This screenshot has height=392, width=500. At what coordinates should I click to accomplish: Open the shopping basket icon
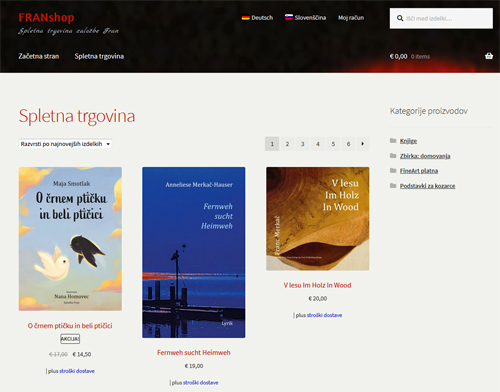pos(489,56)
